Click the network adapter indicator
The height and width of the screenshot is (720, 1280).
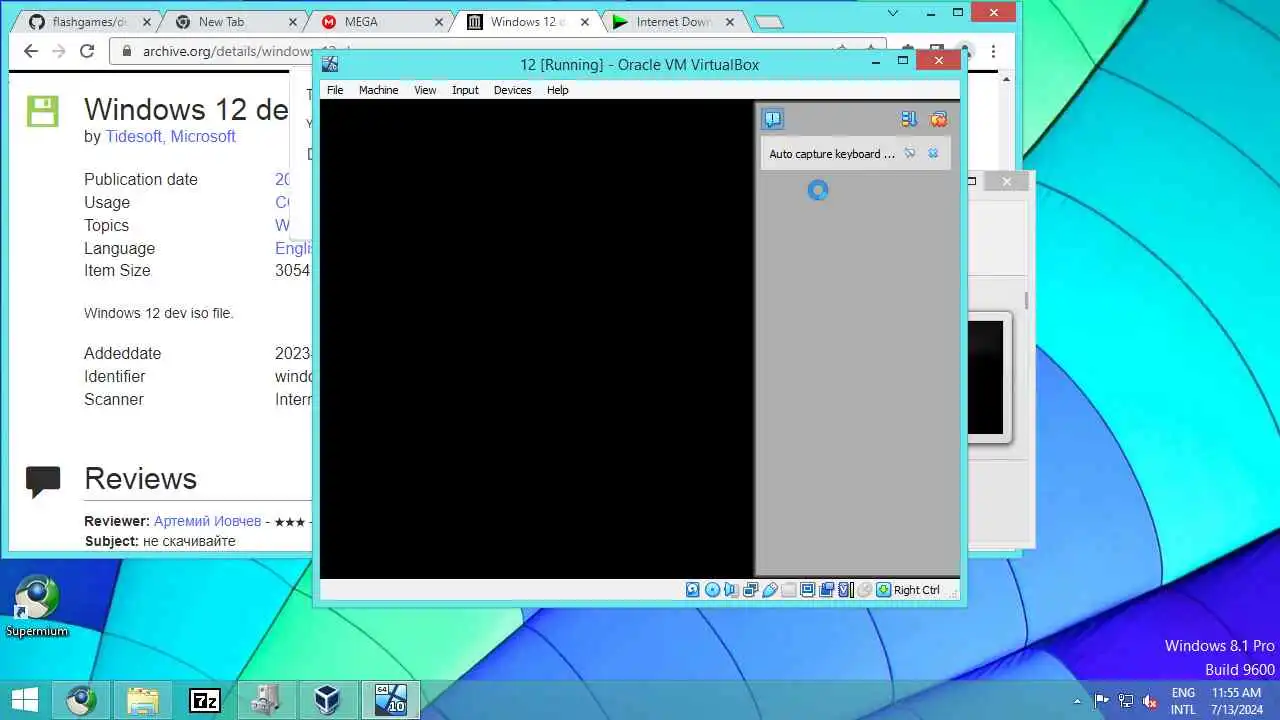tap(751, 590)
